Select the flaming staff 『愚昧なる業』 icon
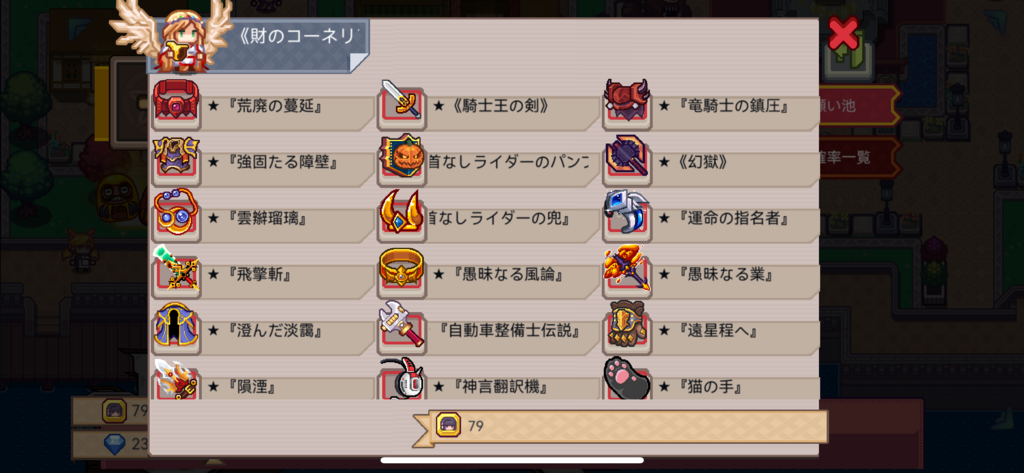 click(626, 270)
